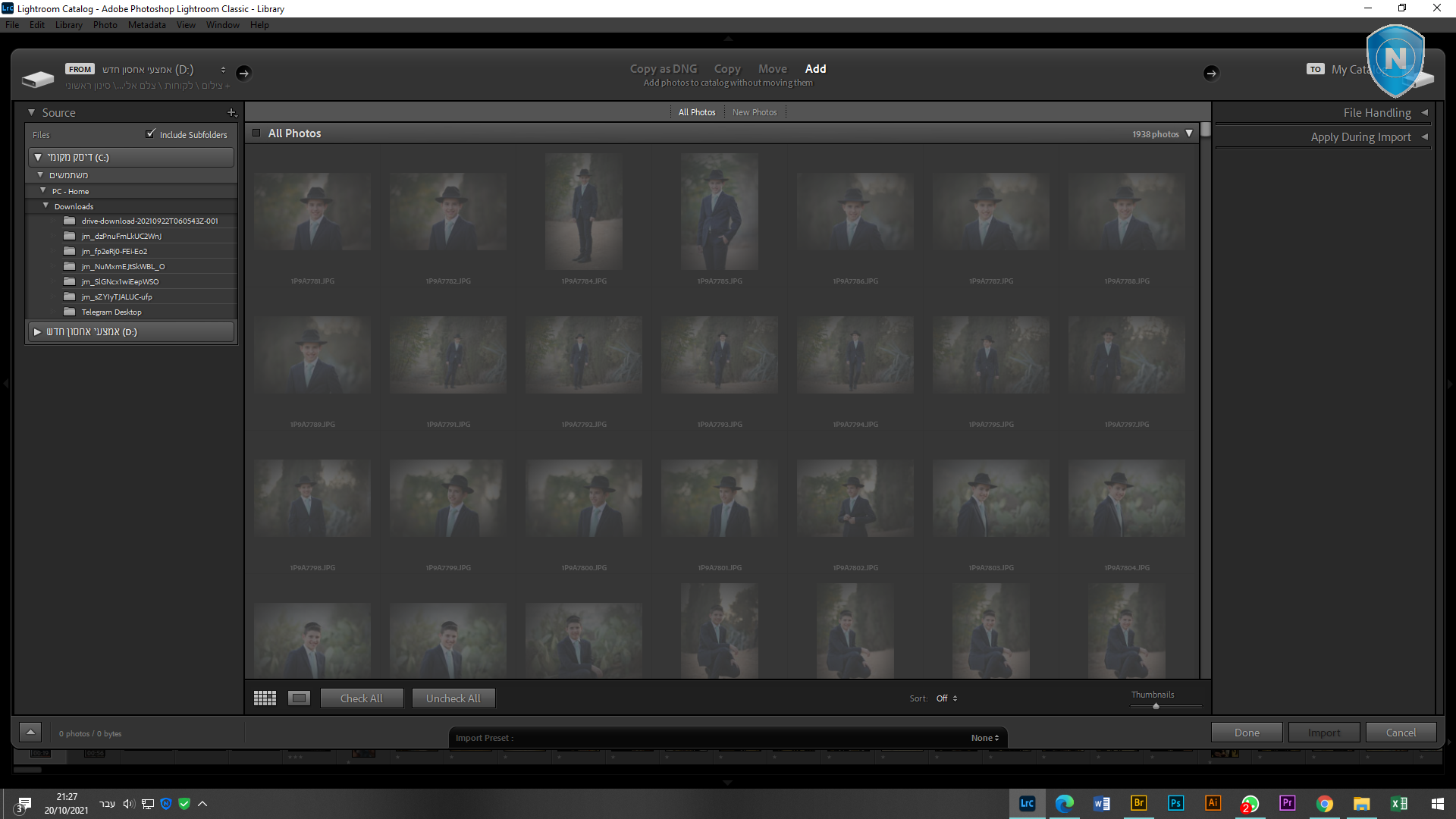The width and height of the screenshot is (1456, 819).
Task: Select thumbnail 1P9A7784.JPG
Action: [x=583, y=212]
